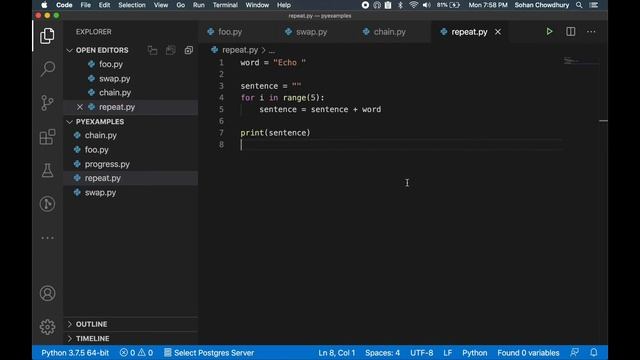Change file encoding UTF-8
The height and width of the screenshot is (360, 640).
[x=422, y=353]
